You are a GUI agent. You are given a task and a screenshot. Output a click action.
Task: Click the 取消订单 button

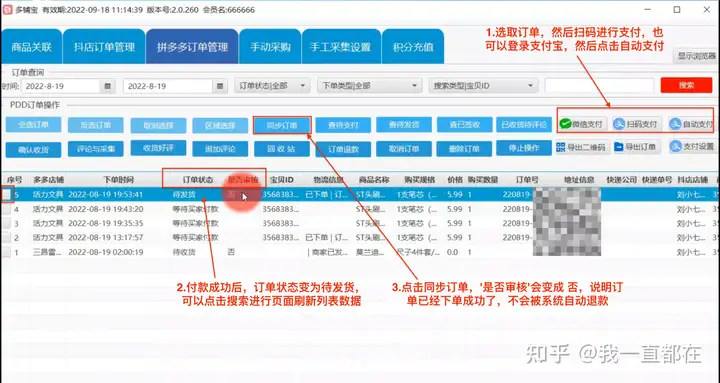(x=404, y=149)
